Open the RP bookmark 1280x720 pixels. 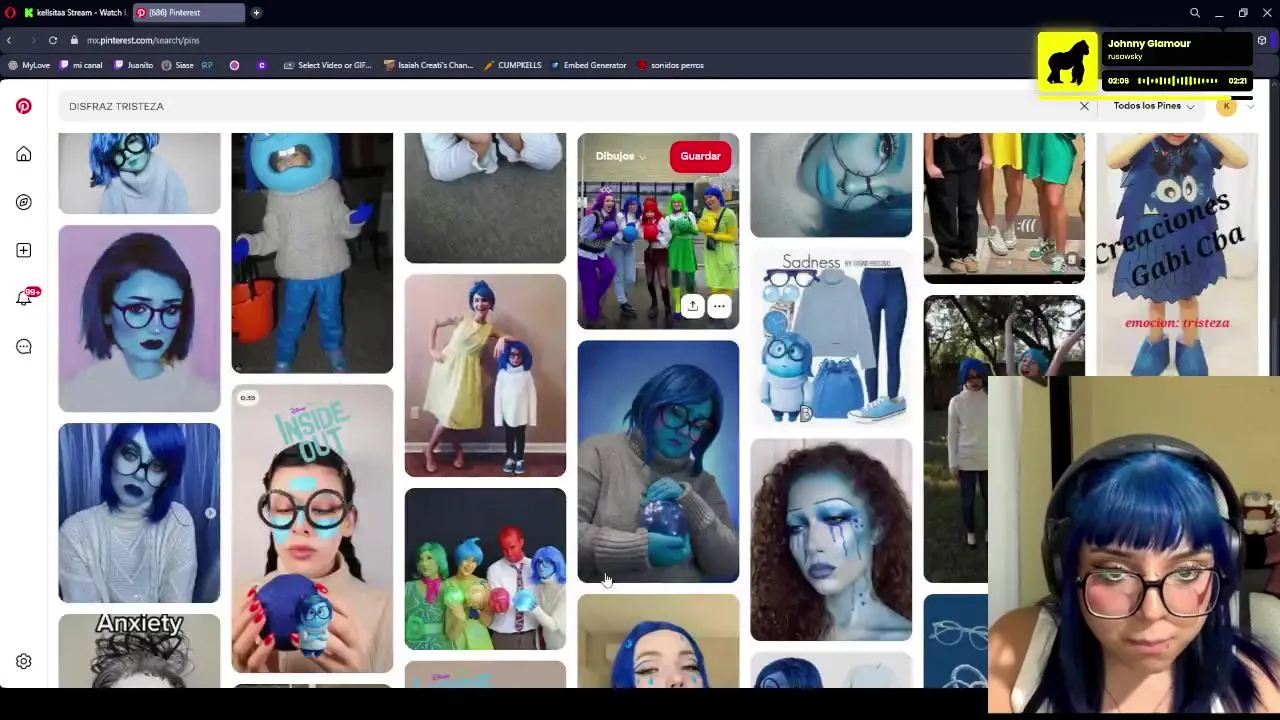207,65
